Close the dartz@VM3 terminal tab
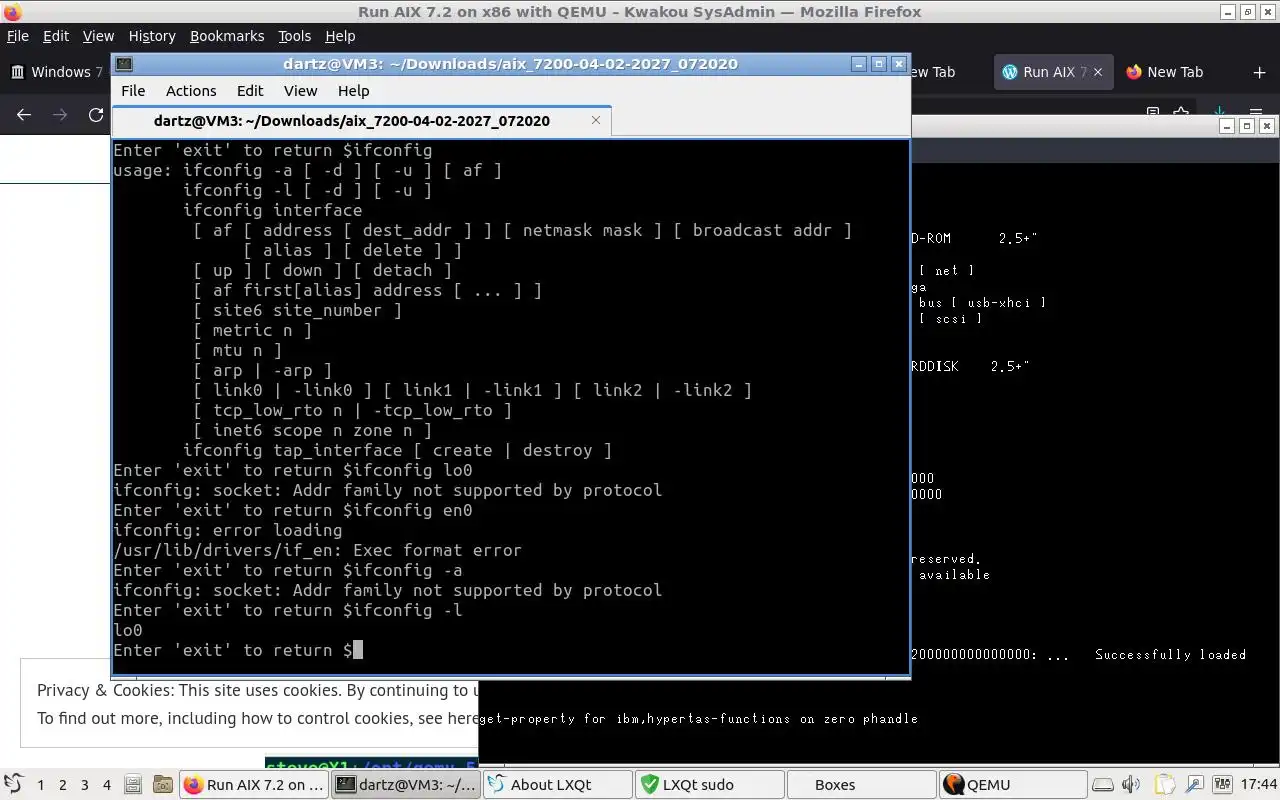Image resolution: width=1280 pixels, height=800 pixels. pyautogui.click(x=596, y=120)
